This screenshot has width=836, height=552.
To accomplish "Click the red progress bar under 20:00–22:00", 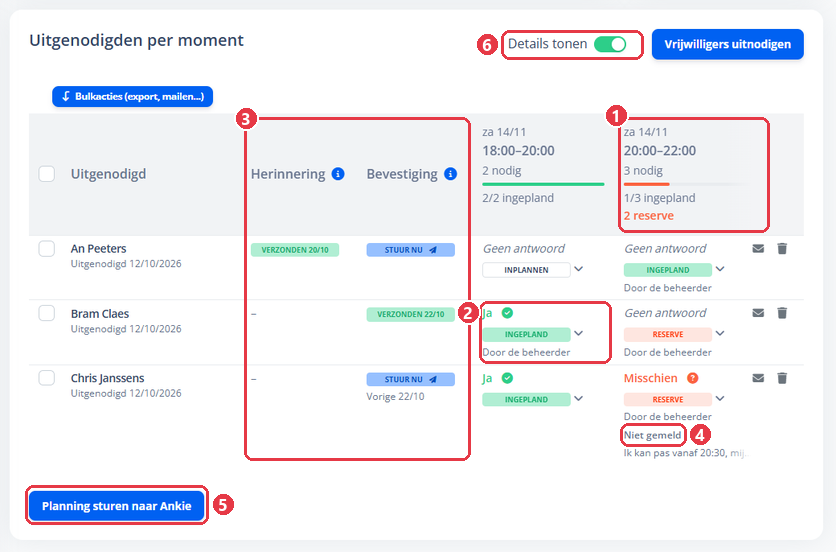I will [x=646, y=185].
